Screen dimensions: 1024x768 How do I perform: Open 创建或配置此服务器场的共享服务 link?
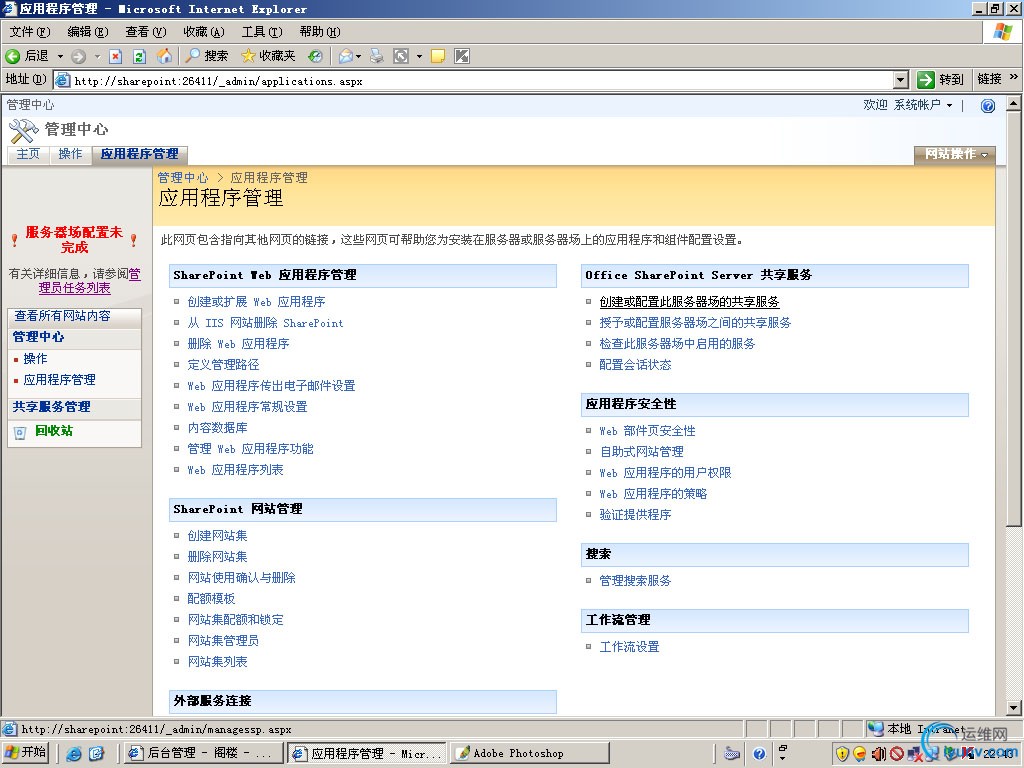tap(690, 302)
